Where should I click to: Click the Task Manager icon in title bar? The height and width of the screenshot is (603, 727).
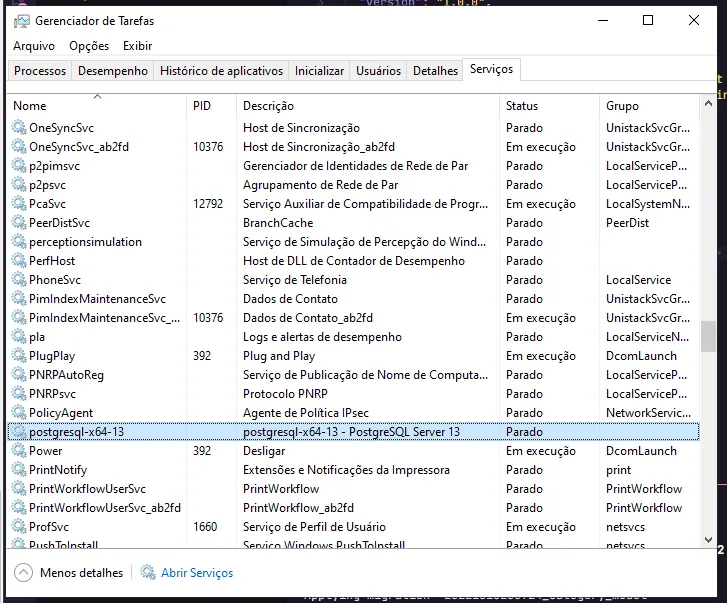coord(21,20)
